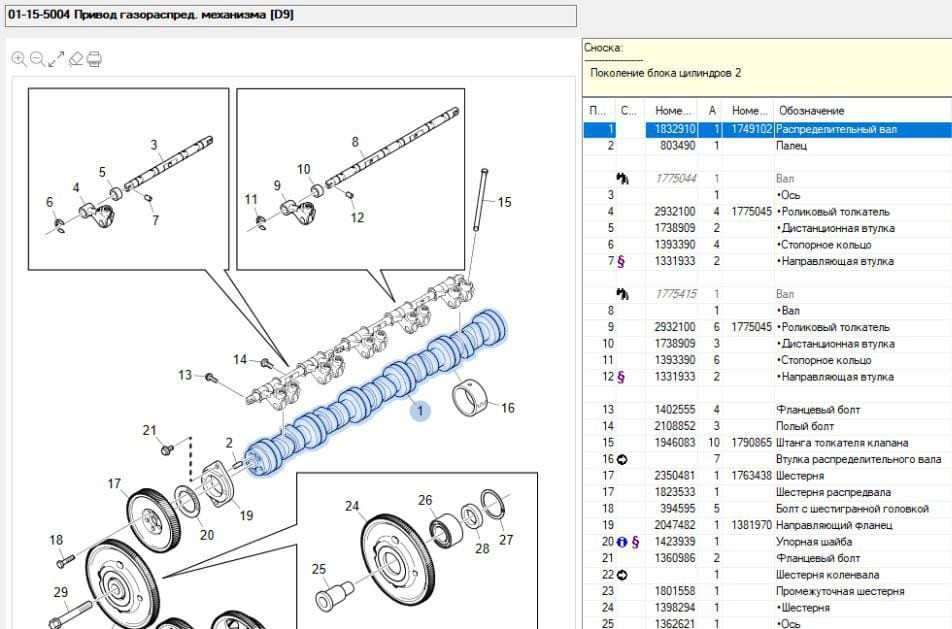Viewport: 952px width, 629px height.
Task: Click the arrow icon on row 22
Action: [622, 575]
